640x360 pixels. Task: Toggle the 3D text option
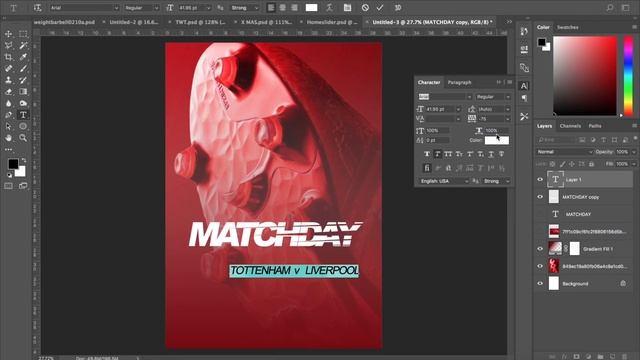398,8
